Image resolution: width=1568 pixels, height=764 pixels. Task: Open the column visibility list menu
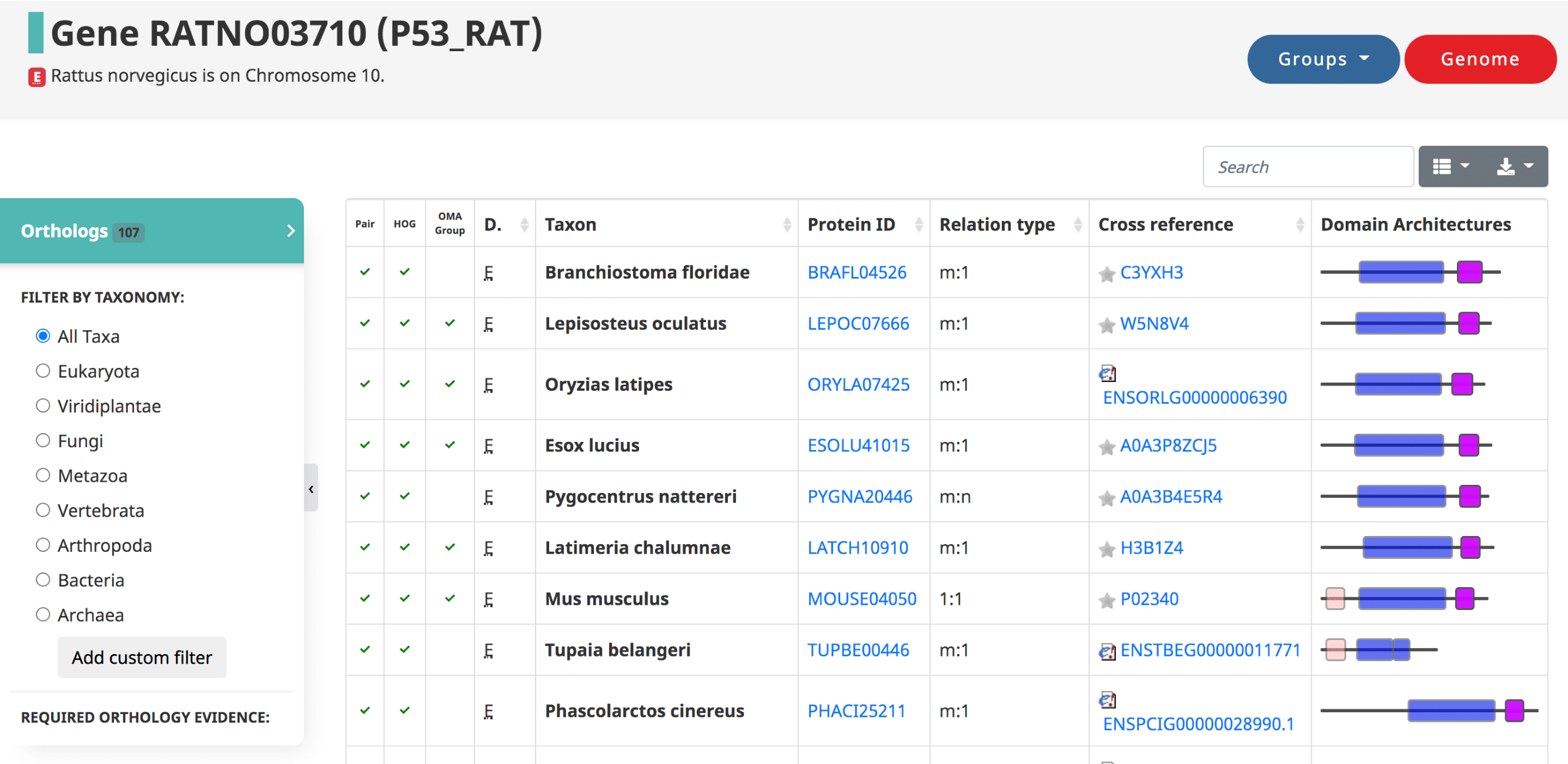click(1450, 167)
